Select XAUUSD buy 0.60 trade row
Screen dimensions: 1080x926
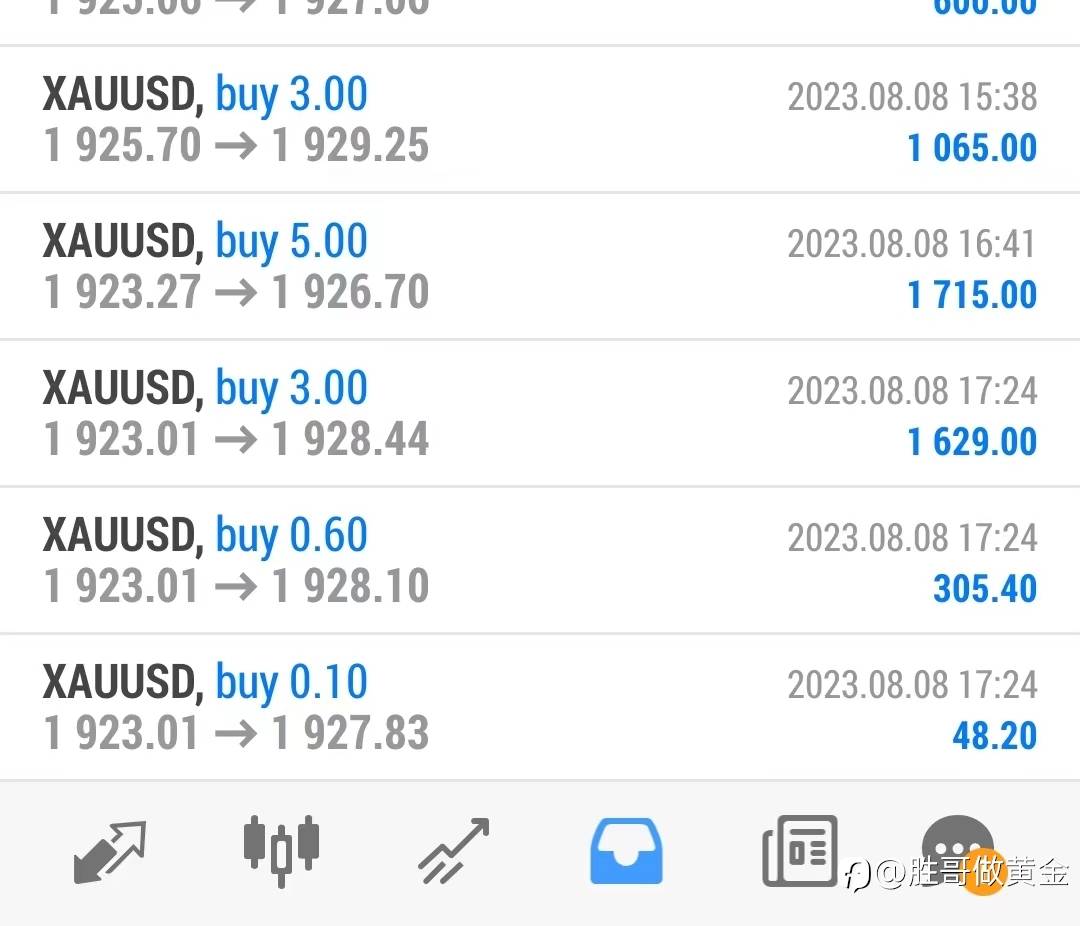[x=540, y=560]
